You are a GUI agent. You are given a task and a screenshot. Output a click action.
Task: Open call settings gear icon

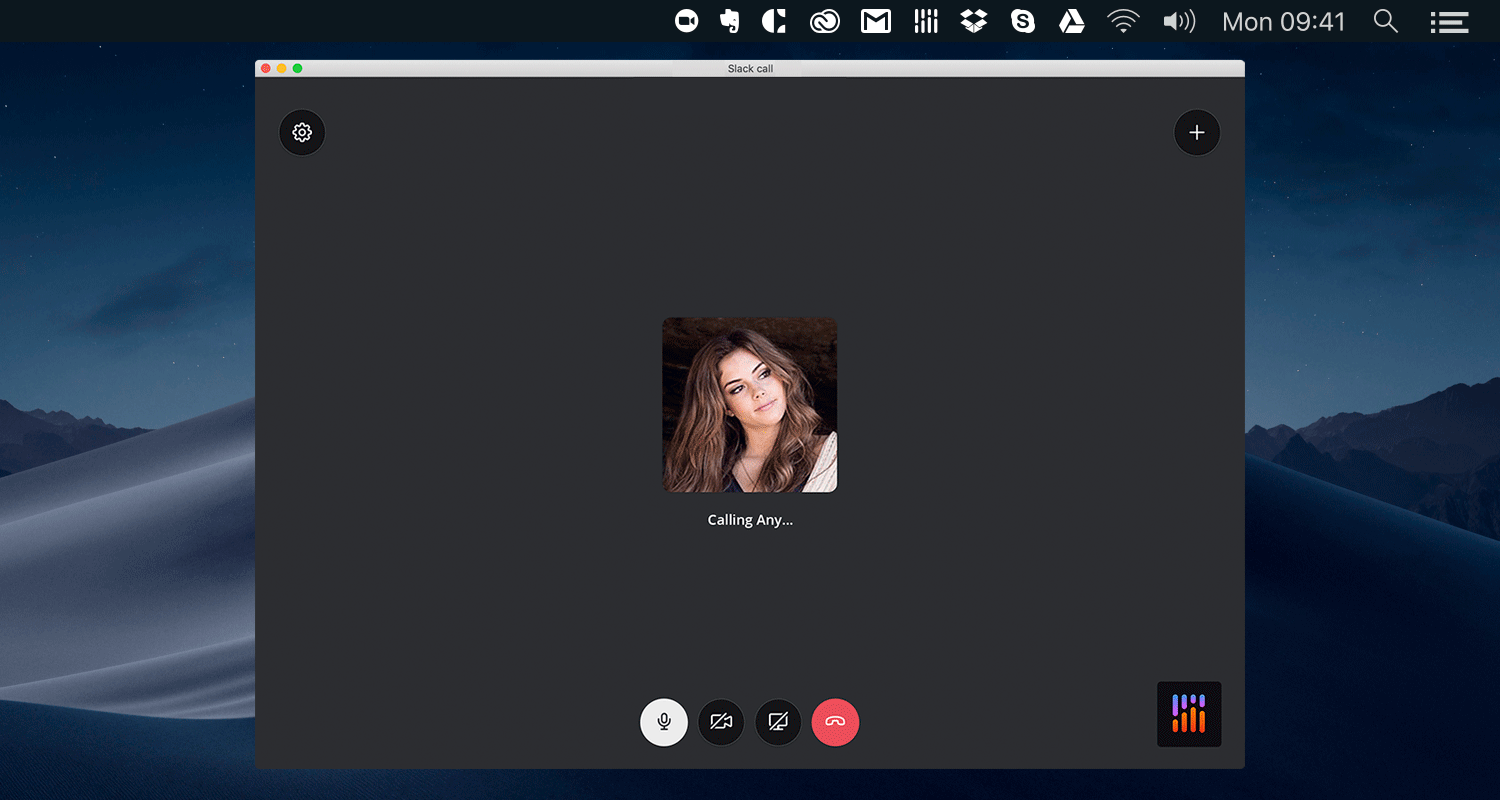click(x=302, y=132)
